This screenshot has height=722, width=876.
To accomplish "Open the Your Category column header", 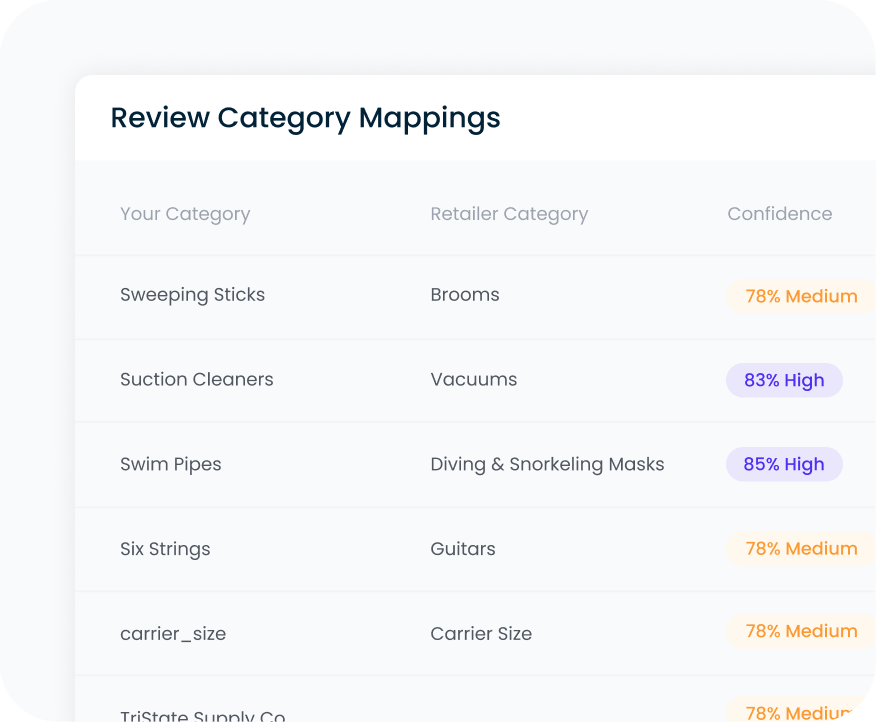I will [185, 213].
